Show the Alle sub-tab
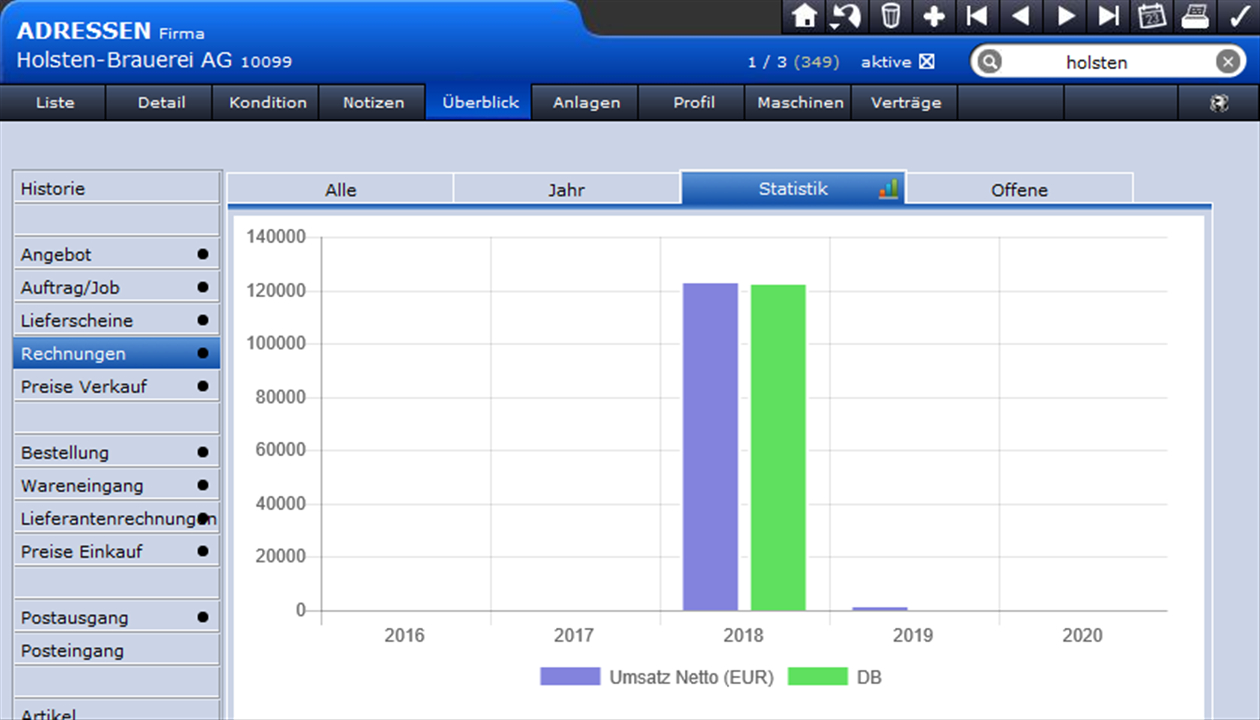 click(x=340, y=189)
